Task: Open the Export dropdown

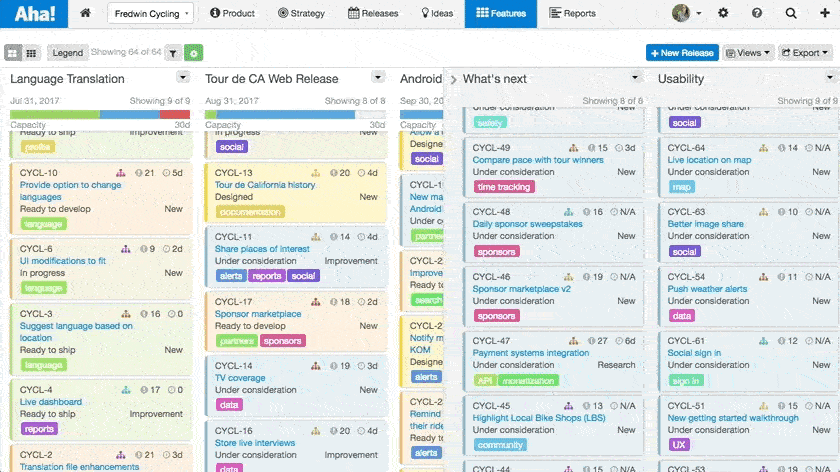Action: [x=805, y=53]
